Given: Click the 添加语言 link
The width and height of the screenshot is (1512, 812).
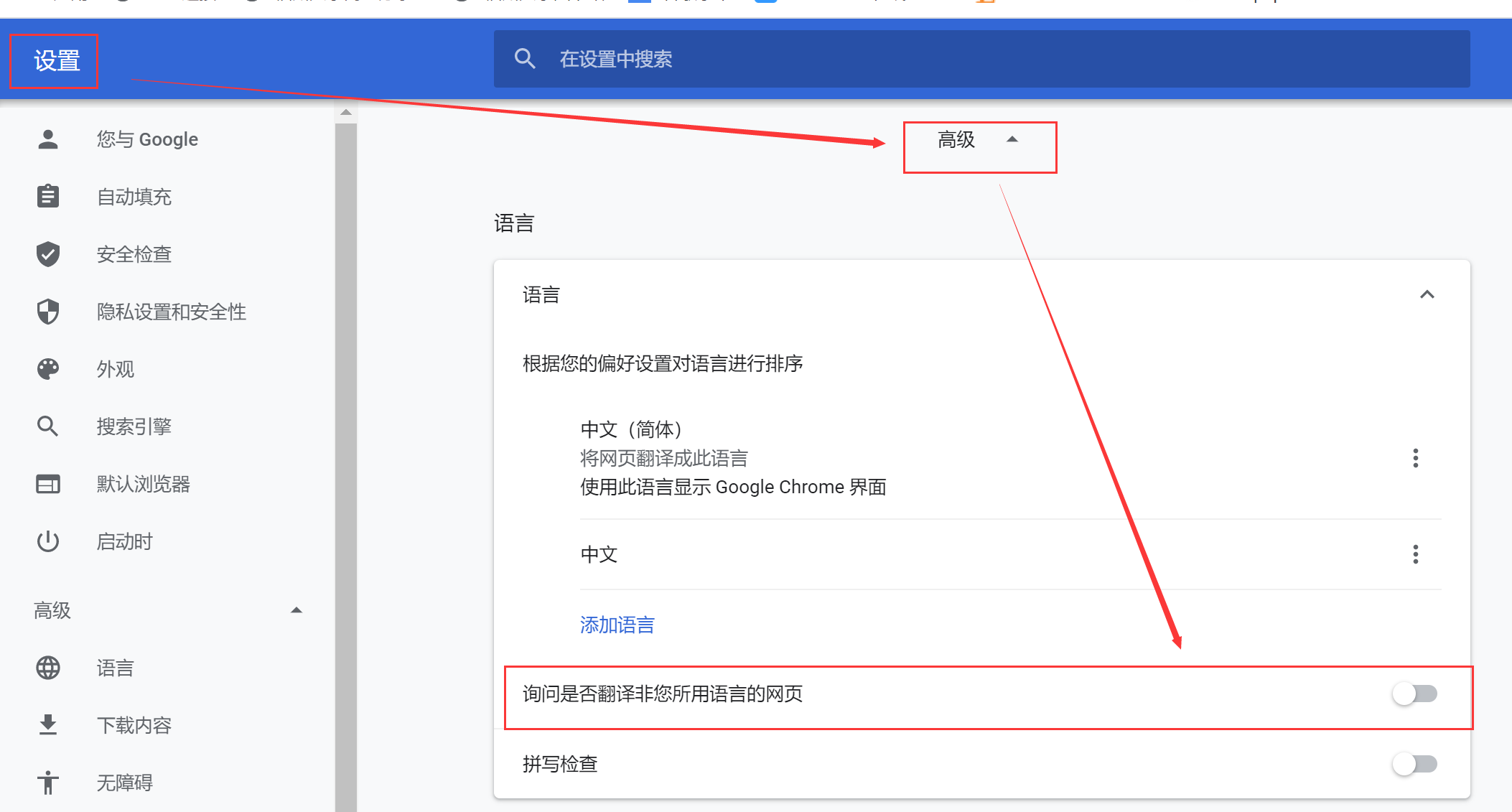Looking at the screenshot, I should click(617, 625).
